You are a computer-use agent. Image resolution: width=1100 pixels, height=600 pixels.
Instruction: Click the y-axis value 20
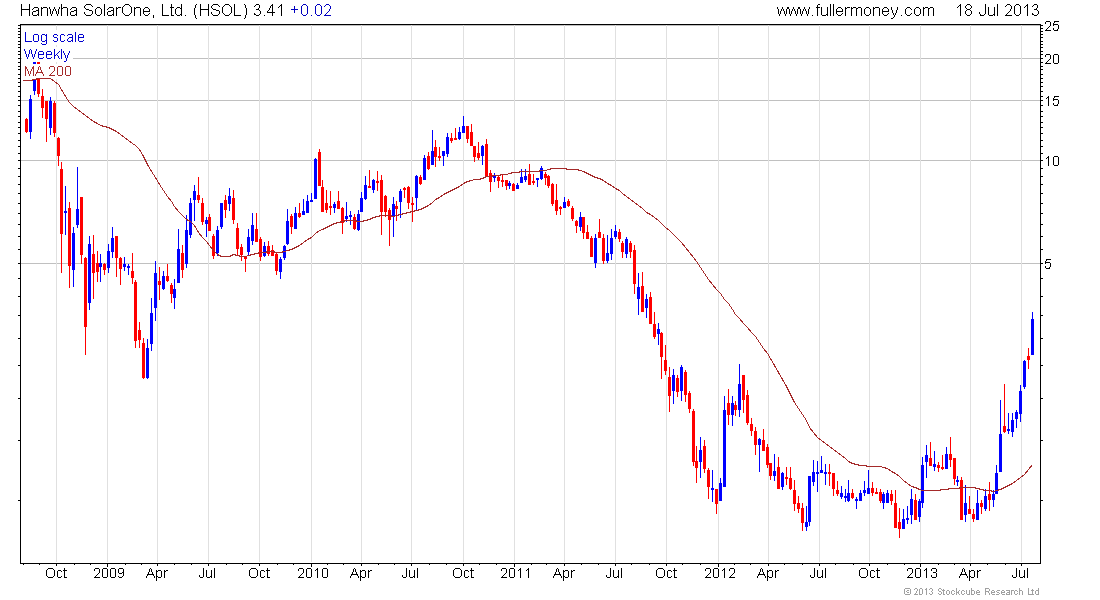(x=1052, y=59)
